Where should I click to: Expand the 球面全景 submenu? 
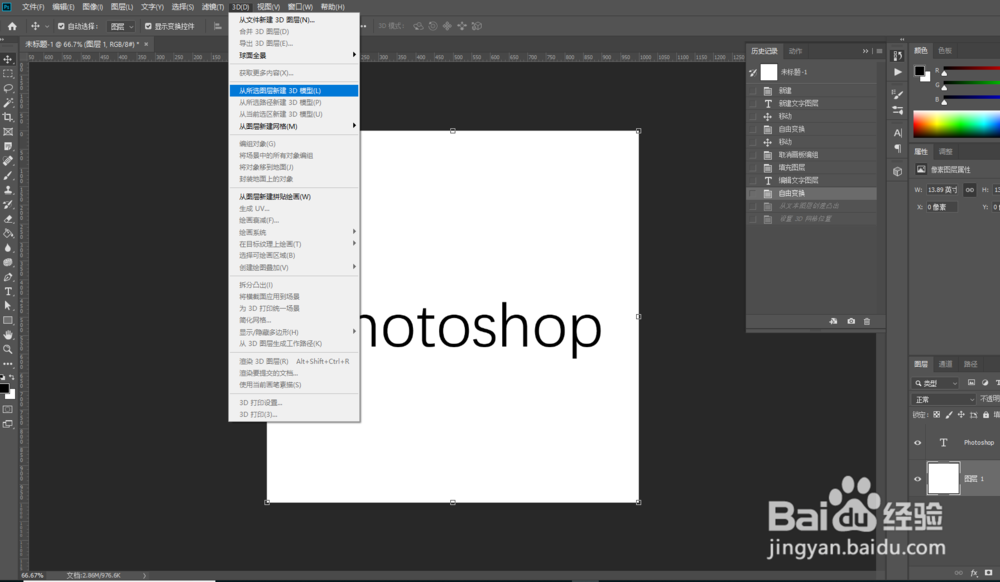tap(293, 55)
